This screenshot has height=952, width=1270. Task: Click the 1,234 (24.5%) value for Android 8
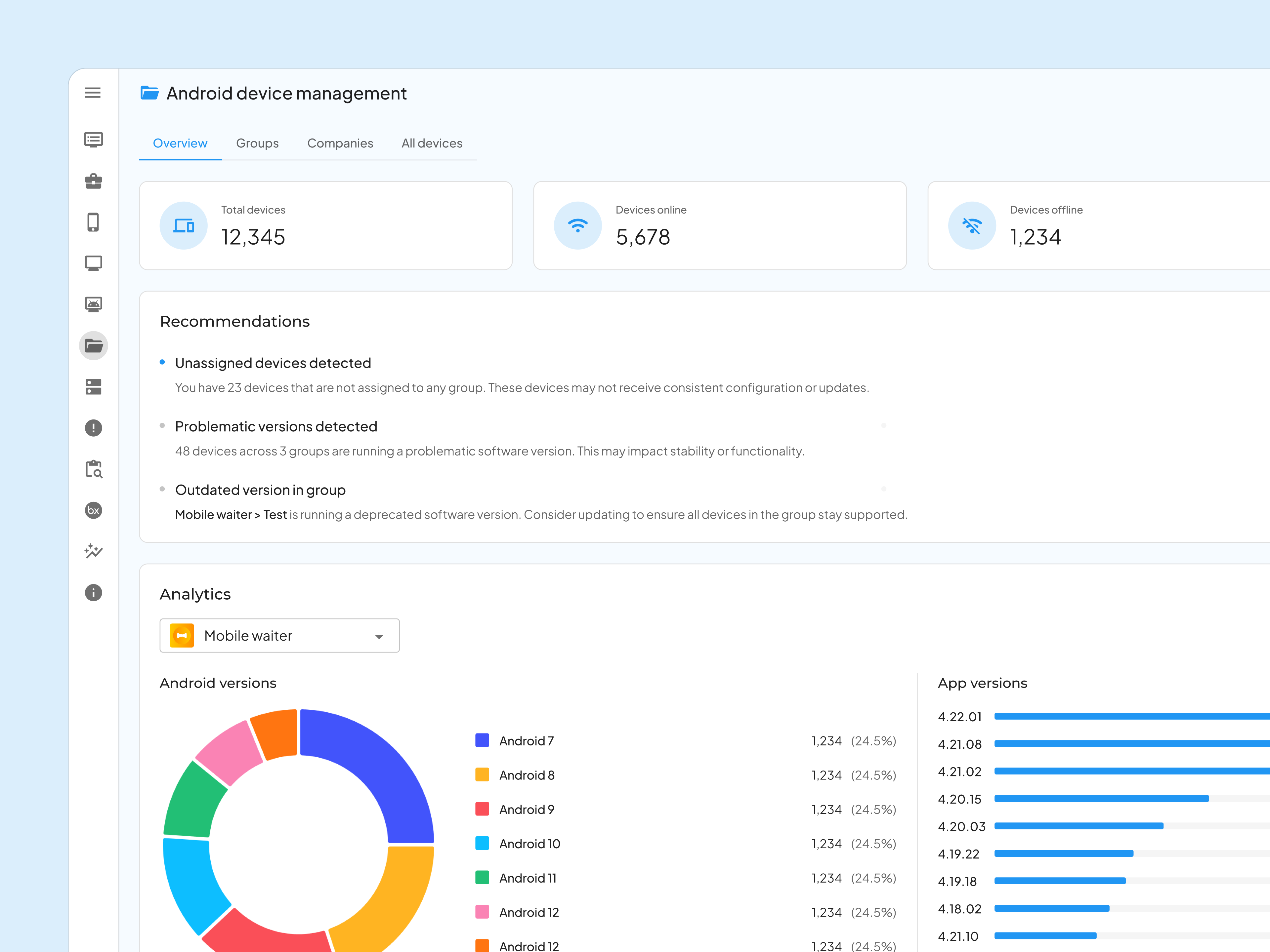point(854,775)
